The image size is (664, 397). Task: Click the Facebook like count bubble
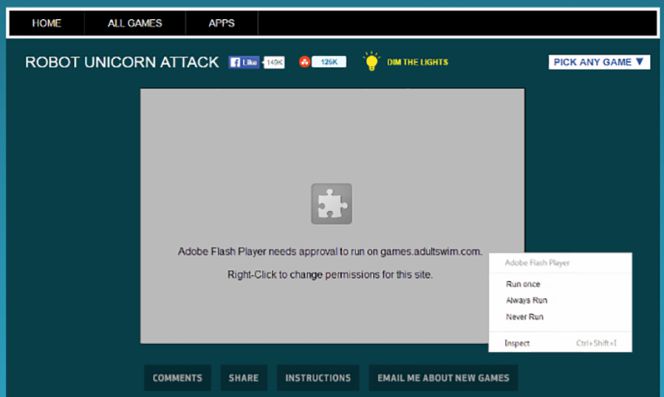274,62
